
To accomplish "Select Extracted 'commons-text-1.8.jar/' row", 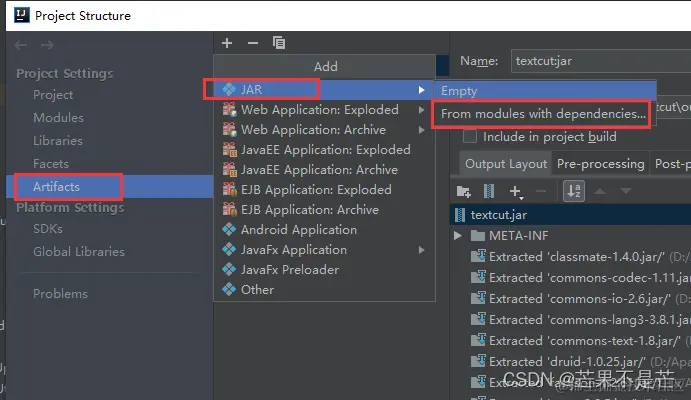I will pyautogui.click(x=571, y=340).
